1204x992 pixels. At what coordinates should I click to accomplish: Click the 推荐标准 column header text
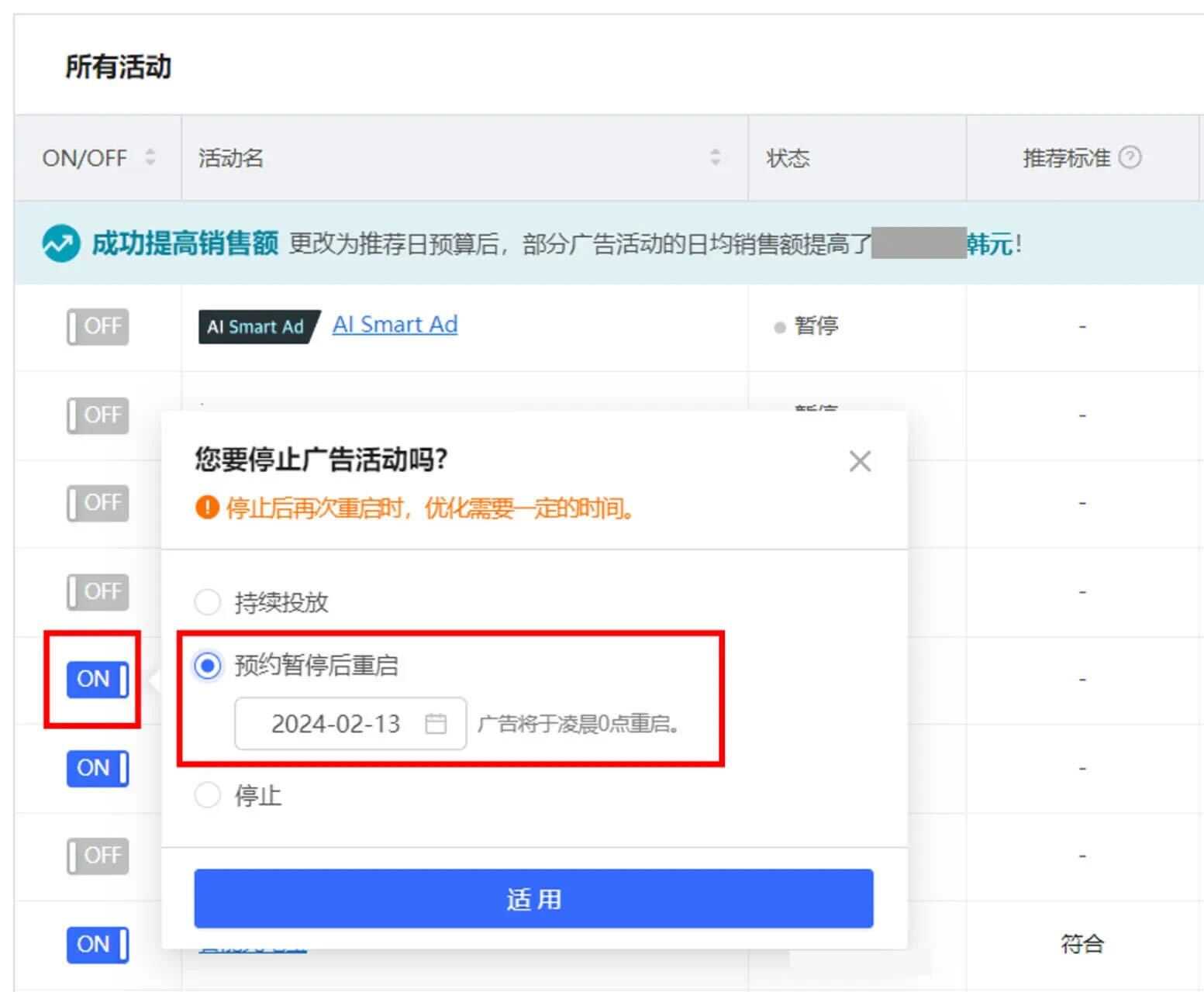coord(1067,158)
